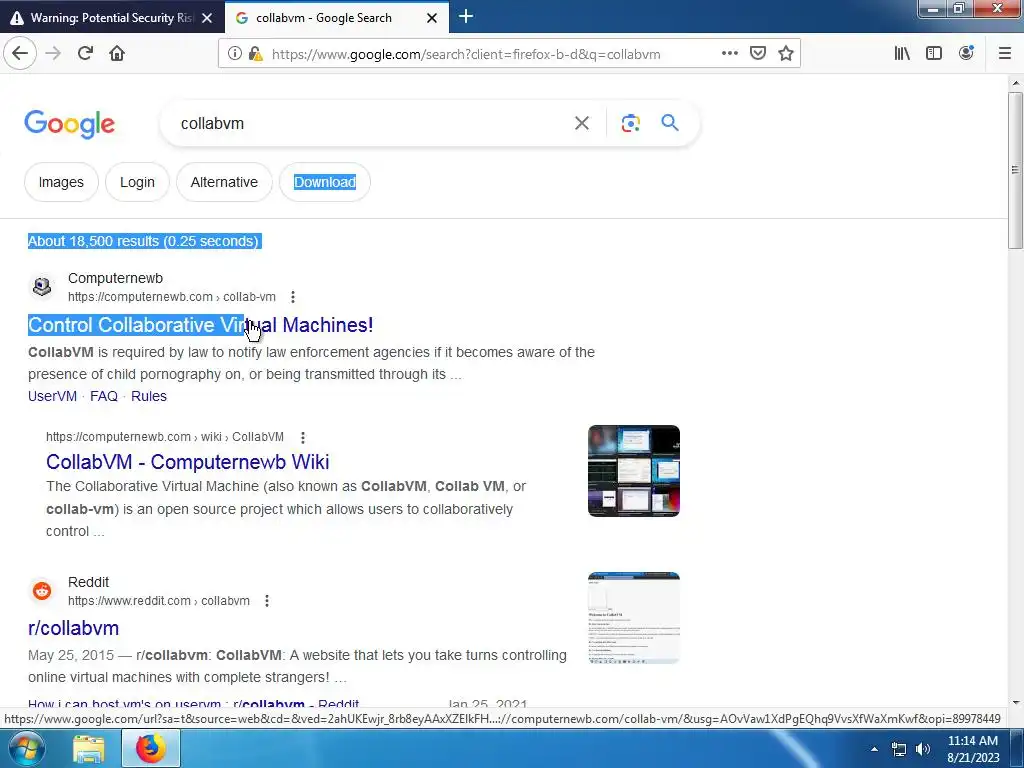Viewport: 1024px width, 768px height.
Task: Open the Firefox hamburger menu
Action: click(1004, 54)
